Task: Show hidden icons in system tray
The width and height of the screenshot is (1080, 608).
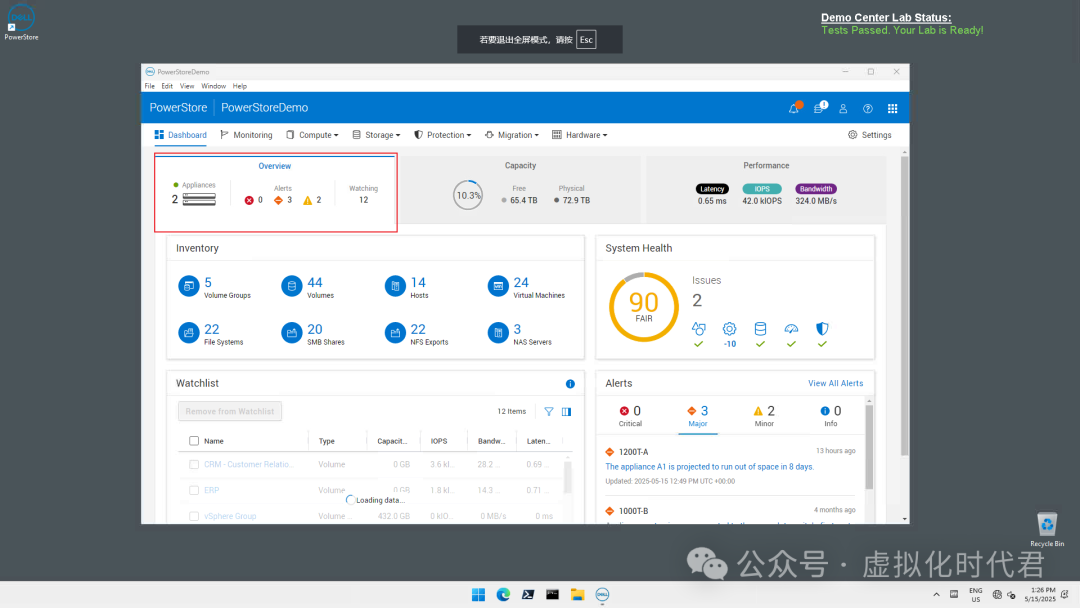Action: [936, 595]
